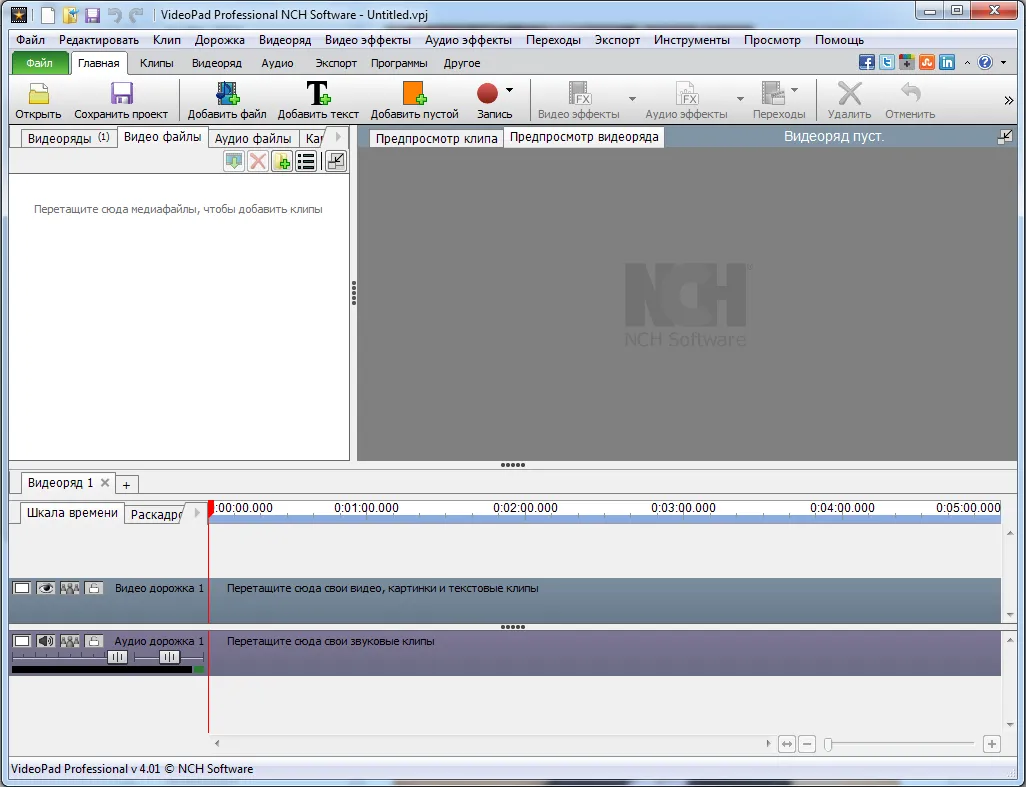Image resolution: width=1026 pixels, height=787 pixels.
Task: Open the Клип menu
Action: (x=167, y=40)
